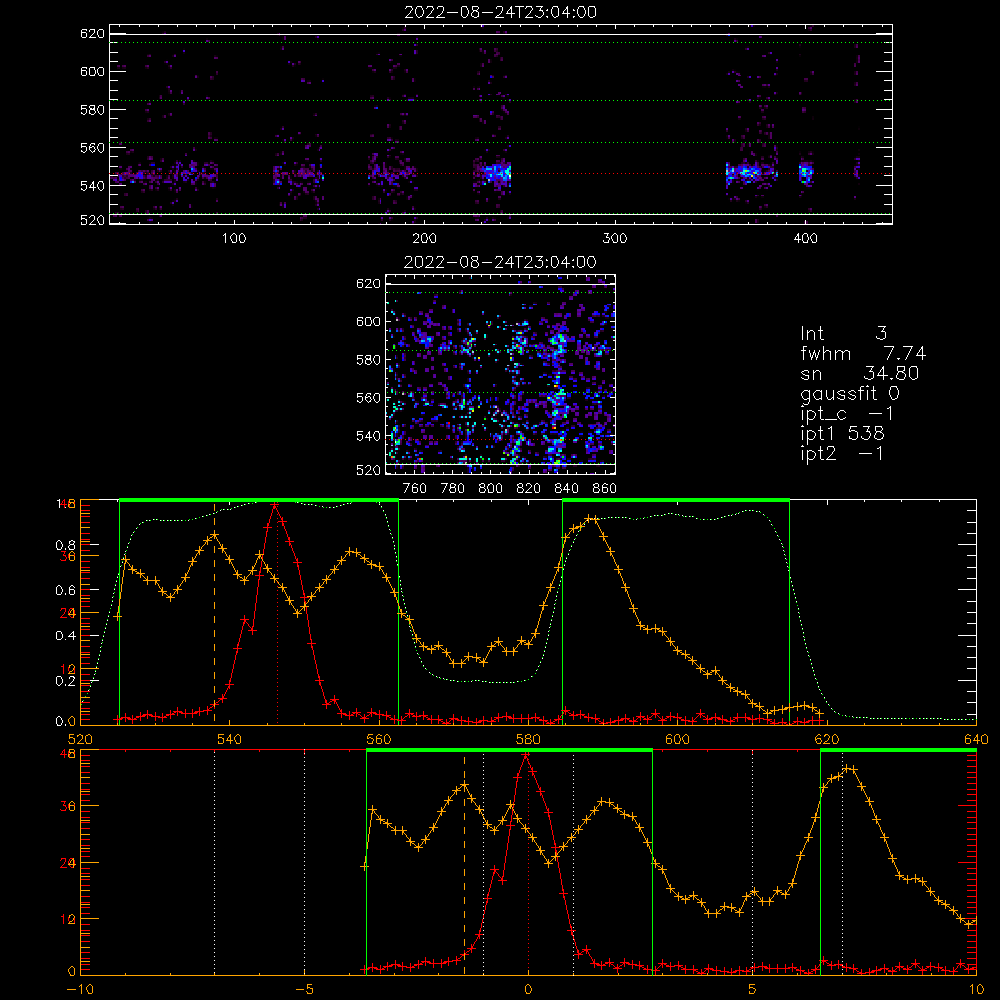1000x1000 pixels.
Task: Click the green top bar spanning 585 to 615
Action: point(676,500)
